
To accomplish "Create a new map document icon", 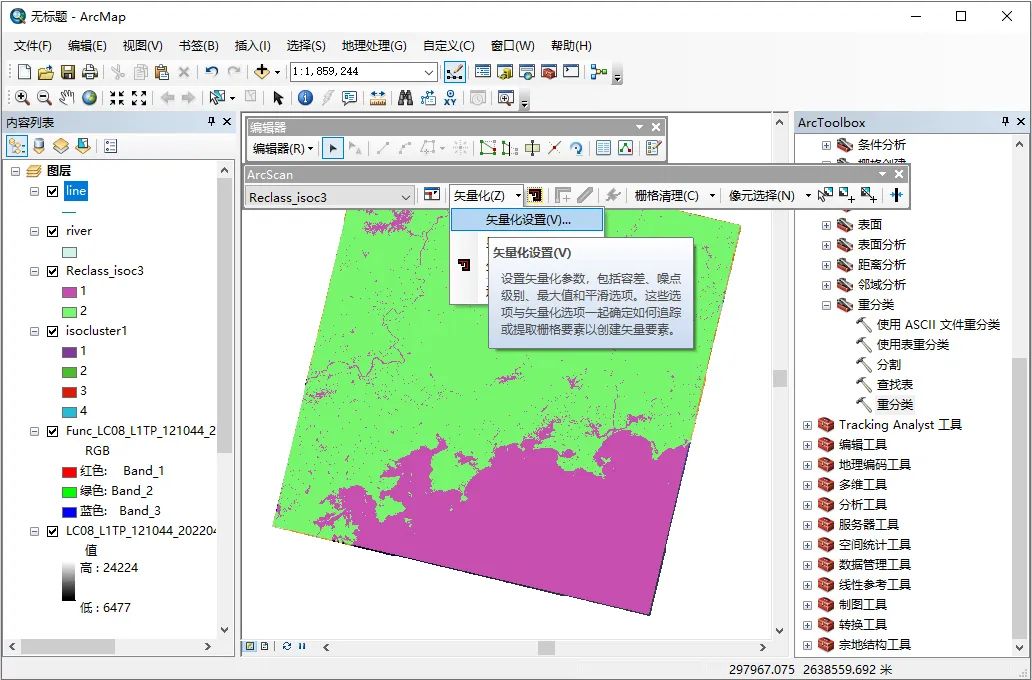I will click(24, 72).
